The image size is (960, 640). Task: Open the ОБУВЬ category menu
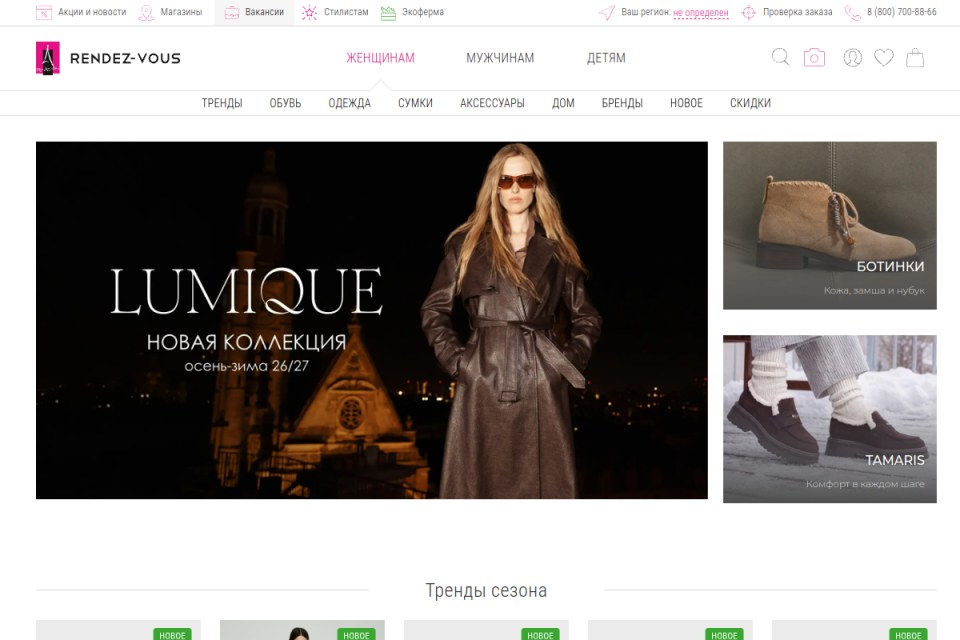pos(285,103)
